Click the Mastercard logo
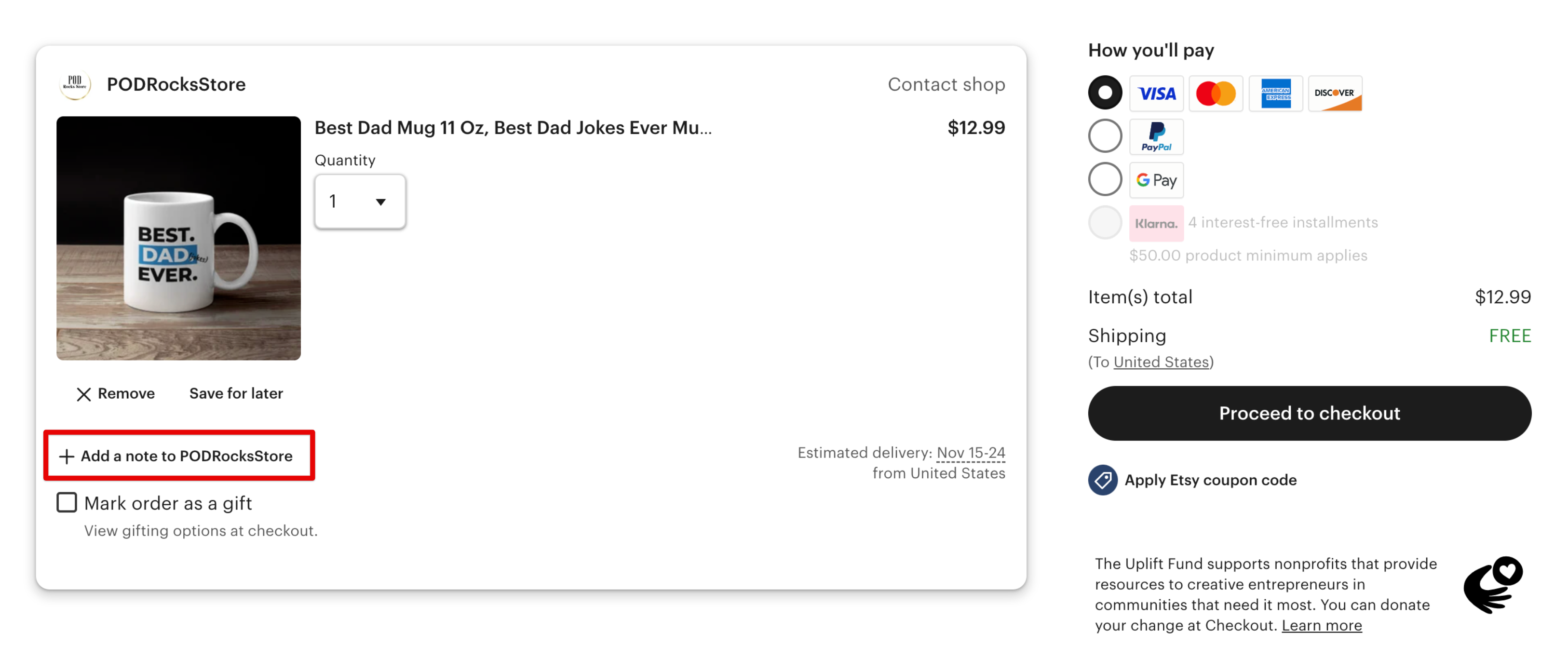Viewport: 1568px width, 659px height. click(x=1216, y=93)
